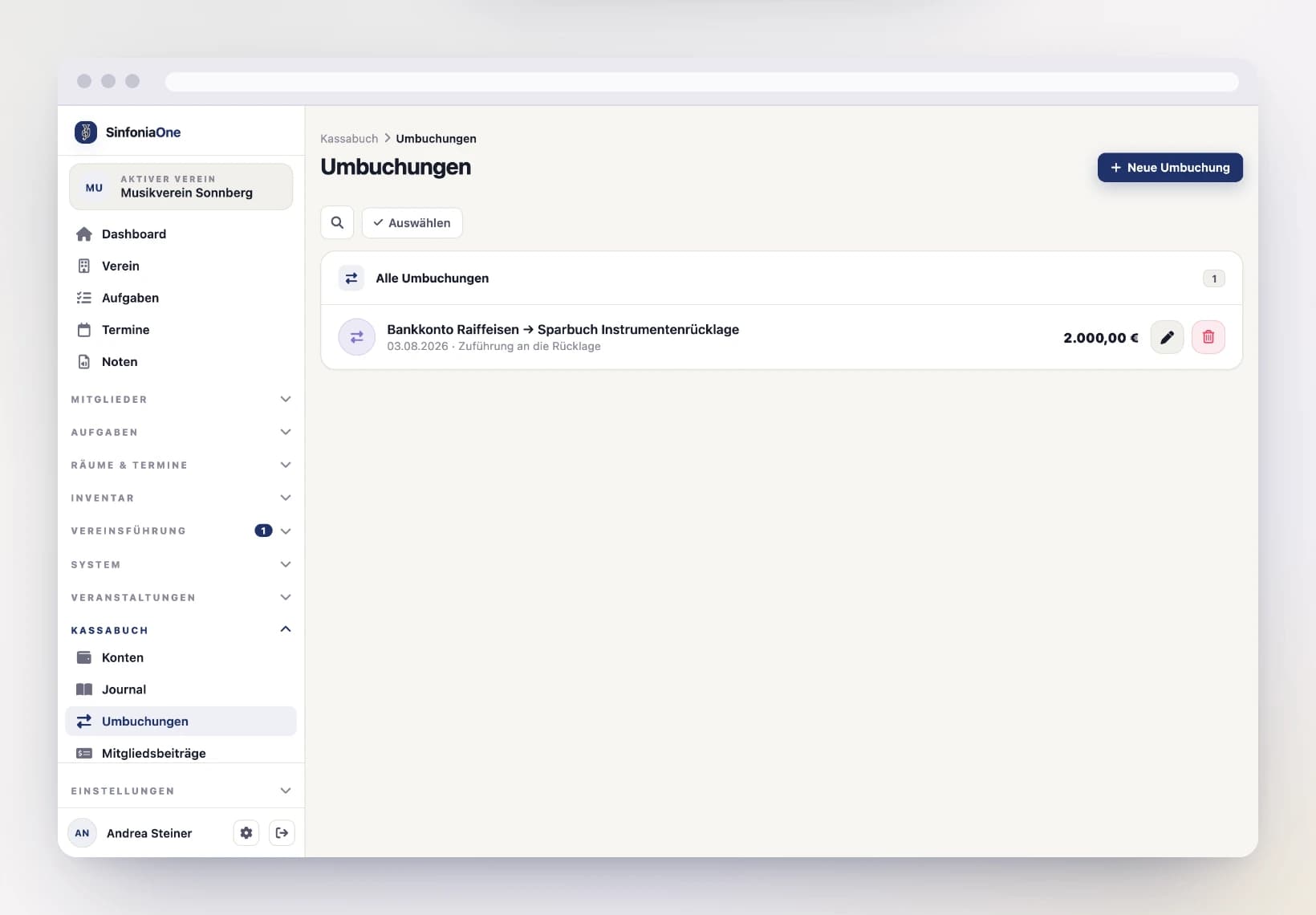Screen dimensions: 1316x915
Task: Click the Verein building icon
Action: click(84, 266)
